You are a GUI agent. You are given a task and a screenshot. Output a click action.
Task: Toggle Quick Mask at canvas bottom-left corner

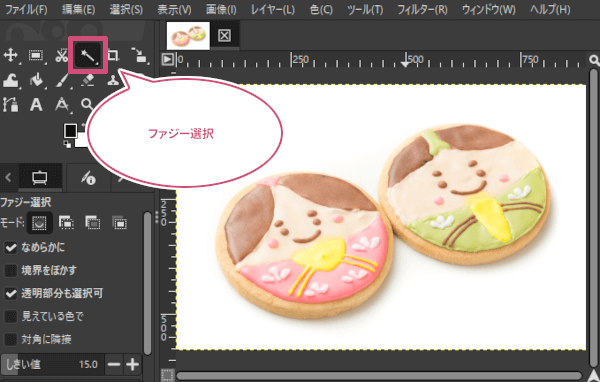[167, 375]
